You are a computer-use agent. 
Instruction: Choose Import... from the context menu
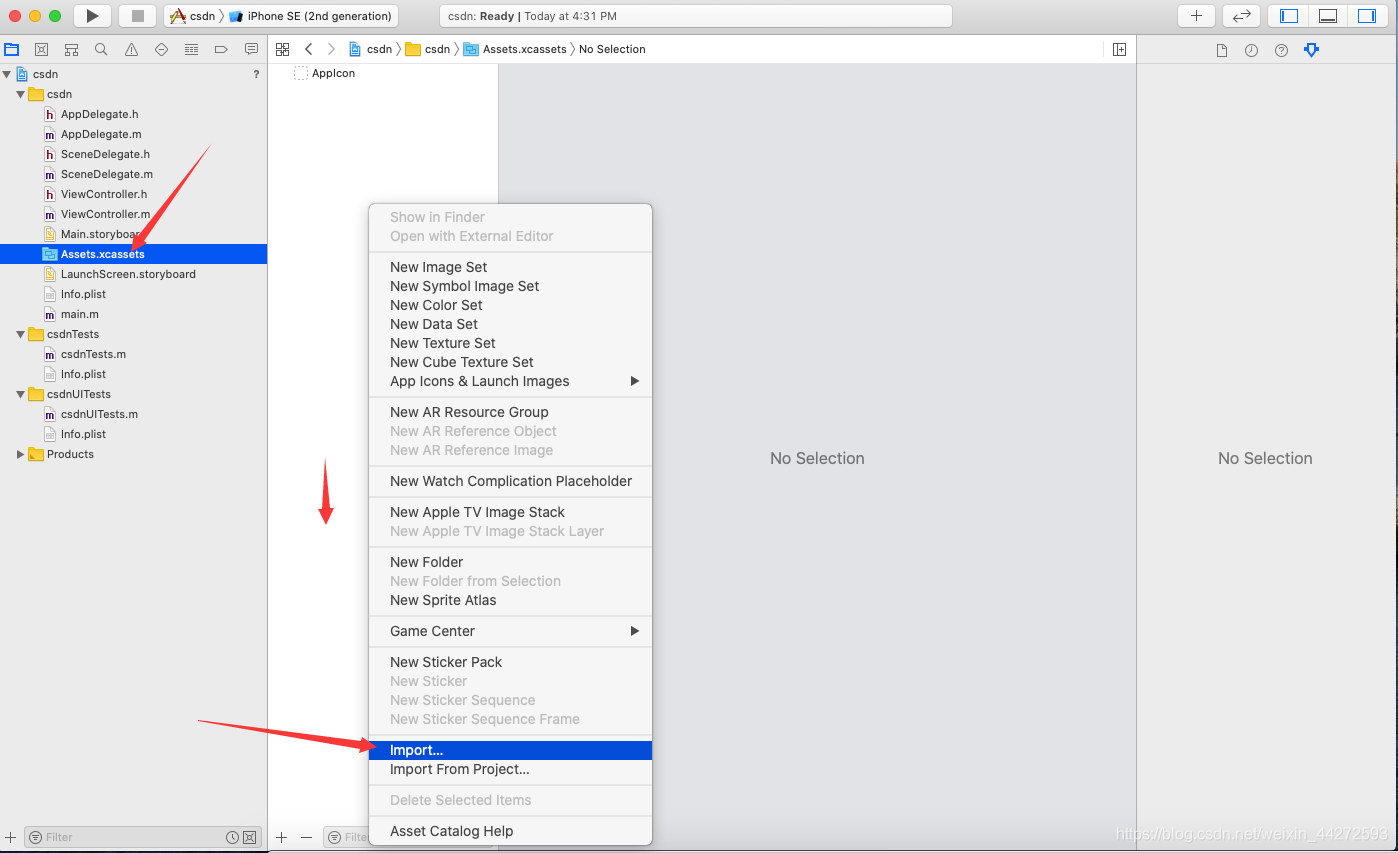[x=416, y=750]
